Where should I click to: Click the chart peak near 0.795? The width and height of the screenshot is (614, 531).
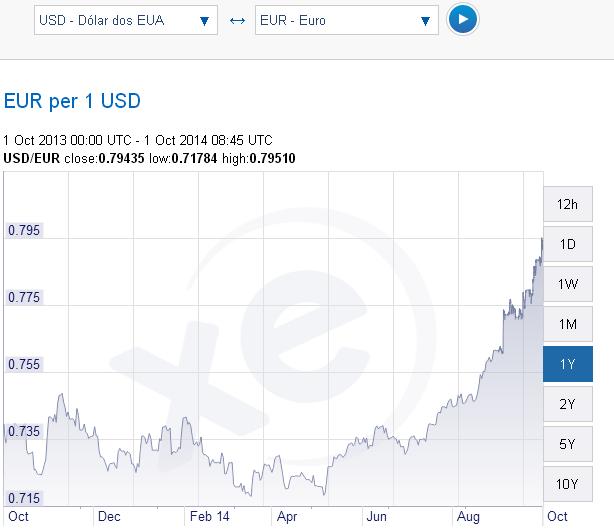coord(541,239)
